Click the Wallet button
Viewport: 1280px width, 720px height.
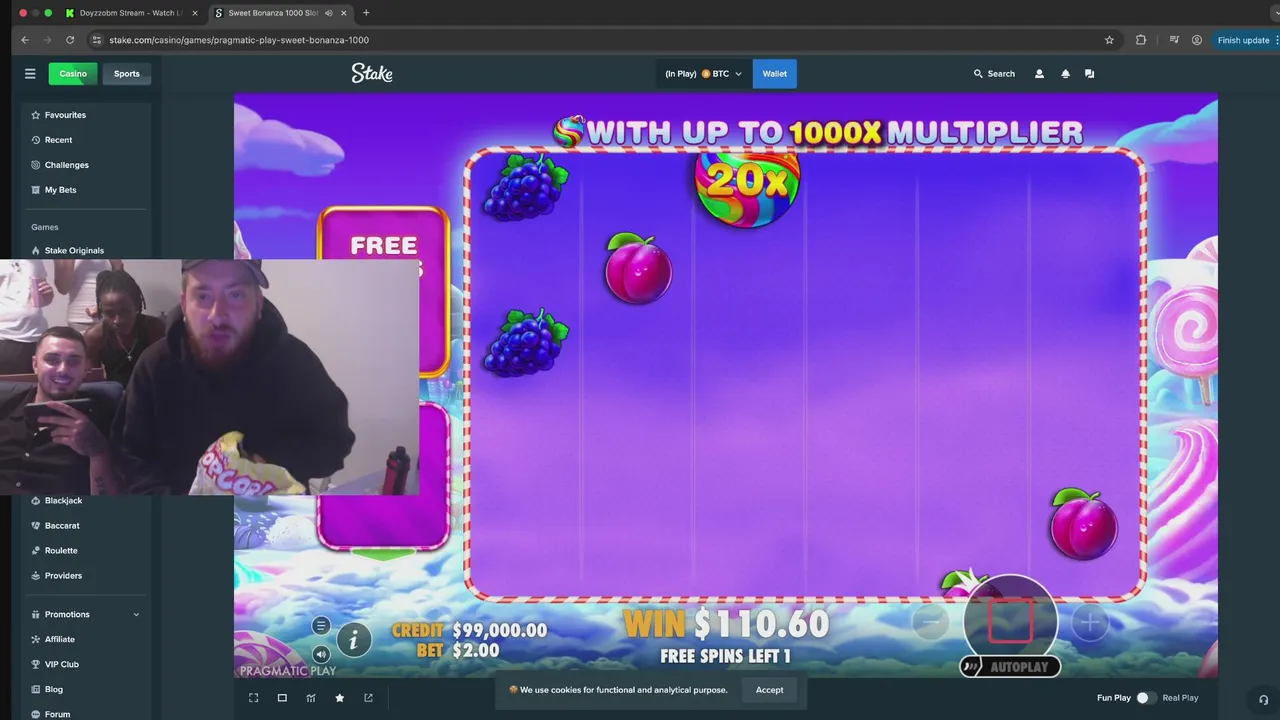[775, 73]
